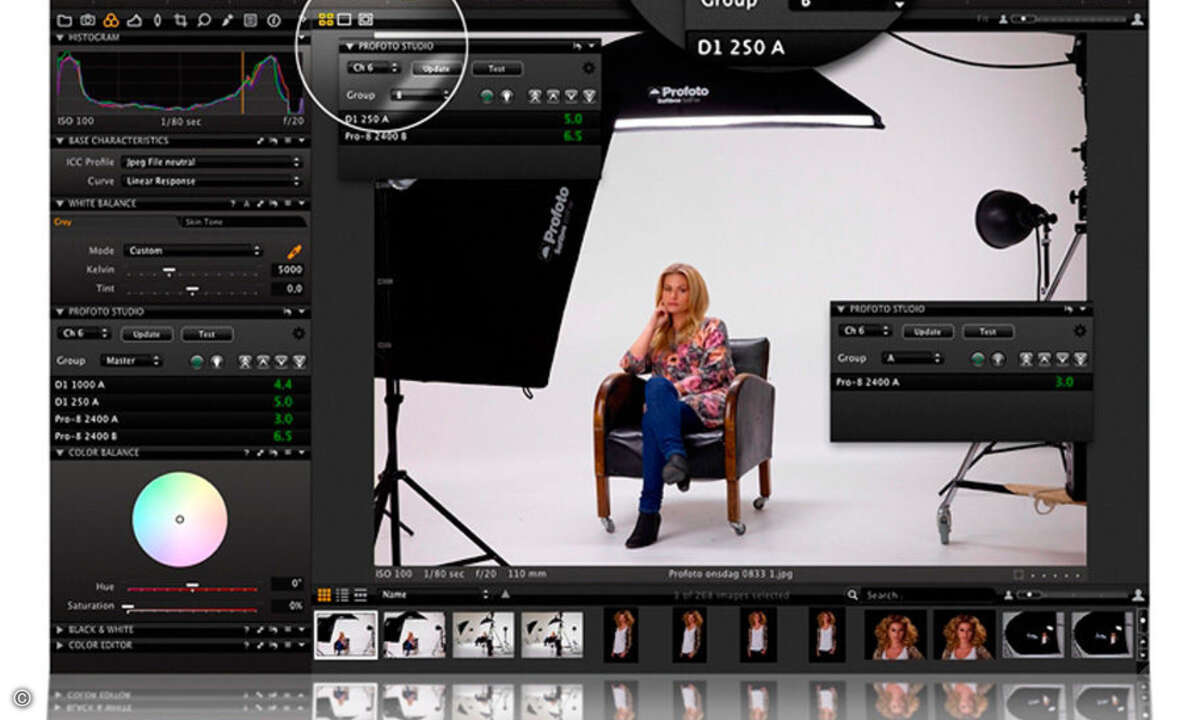Switch browser to filmstrip view

[359, 595]
